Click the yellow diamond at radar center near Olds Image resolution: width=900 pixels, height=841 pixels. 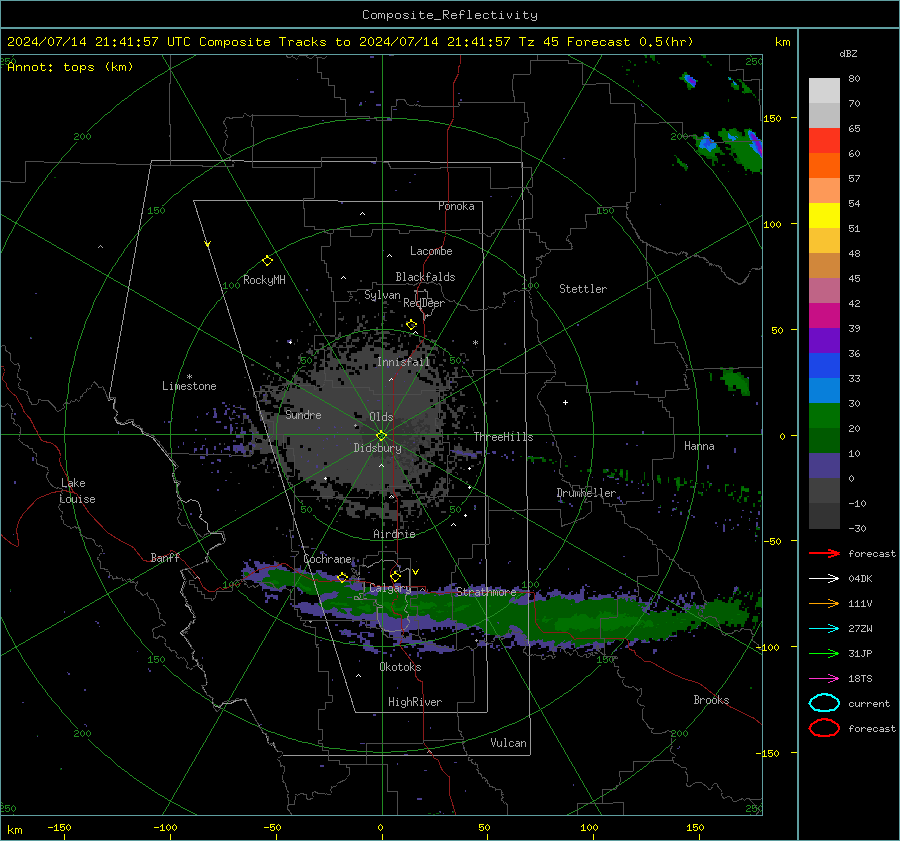point(382,435)
